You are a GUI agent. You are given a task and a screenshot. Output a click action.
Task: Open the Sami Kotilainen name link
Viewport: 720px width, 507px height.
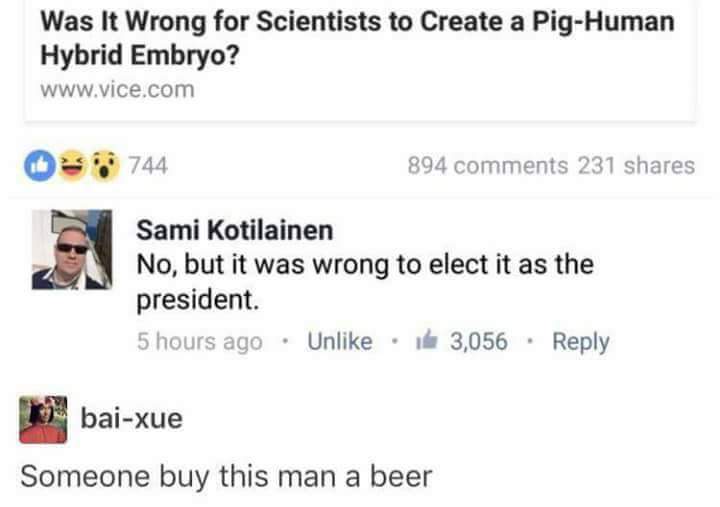[x=234, y=229]
